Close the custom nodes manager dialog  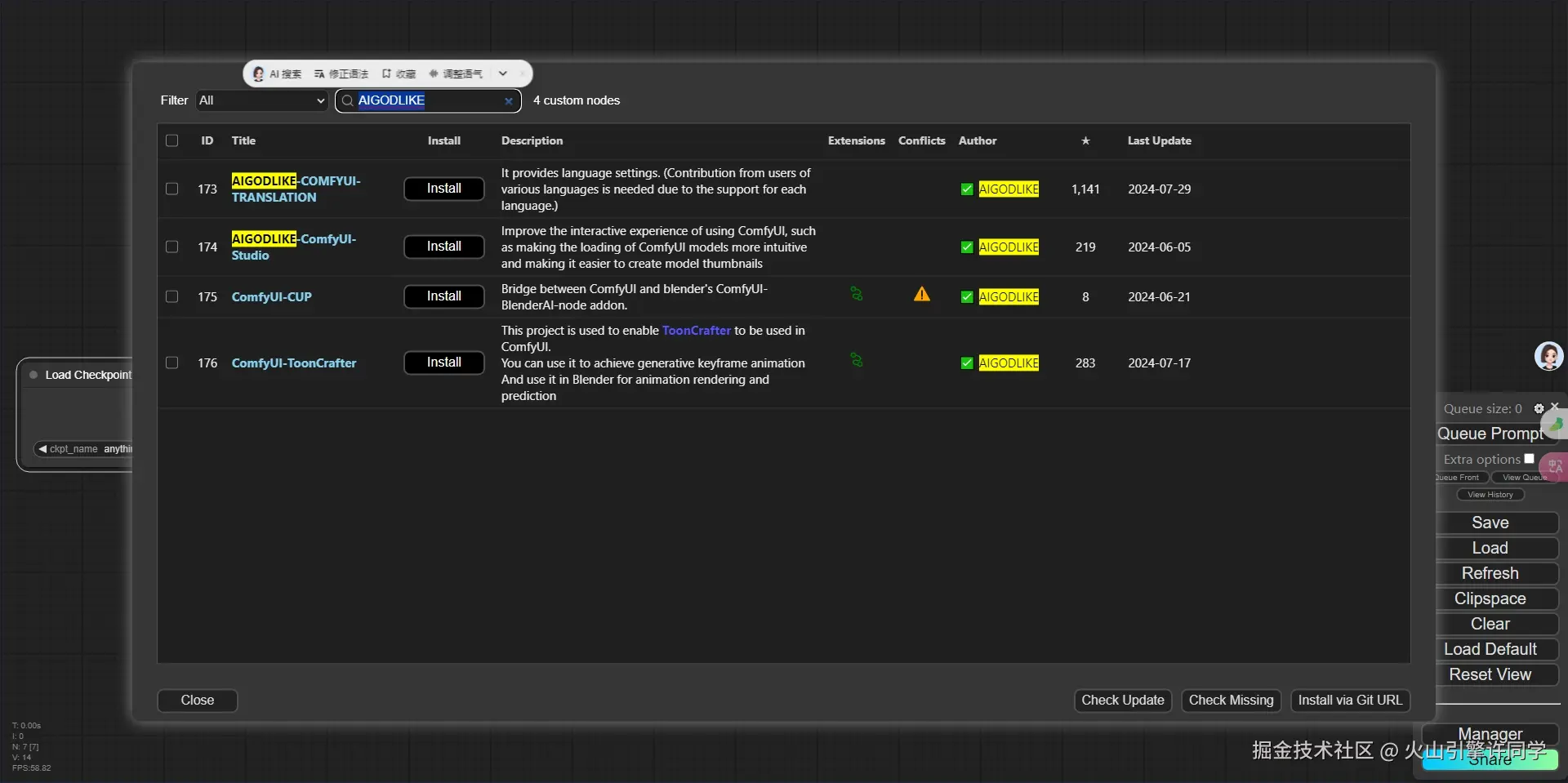click(x=198, y=701)
